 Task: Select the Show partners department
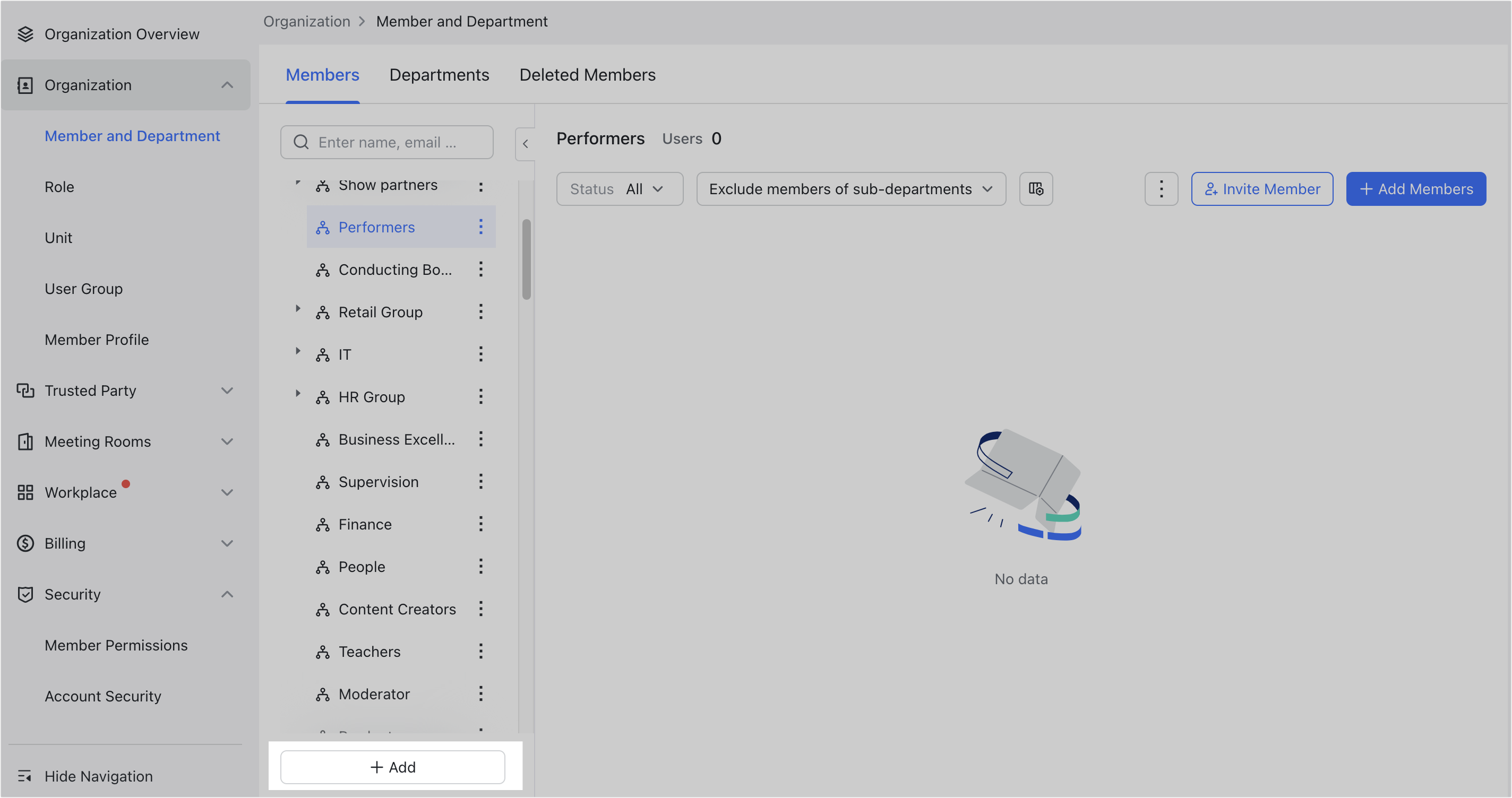[x=388, y=185]
